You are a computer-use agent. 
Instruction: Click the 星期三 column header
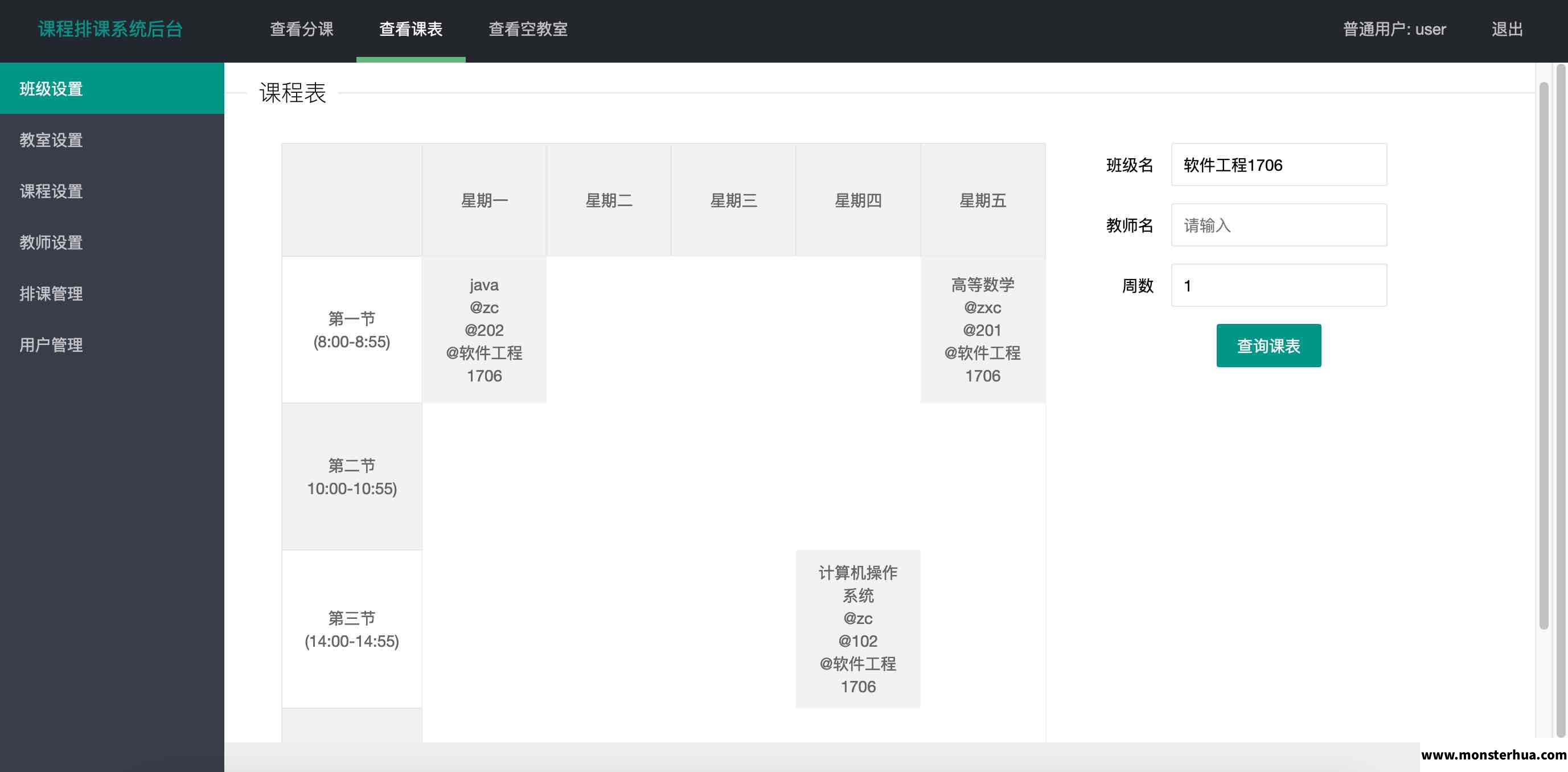click(733, 200)
